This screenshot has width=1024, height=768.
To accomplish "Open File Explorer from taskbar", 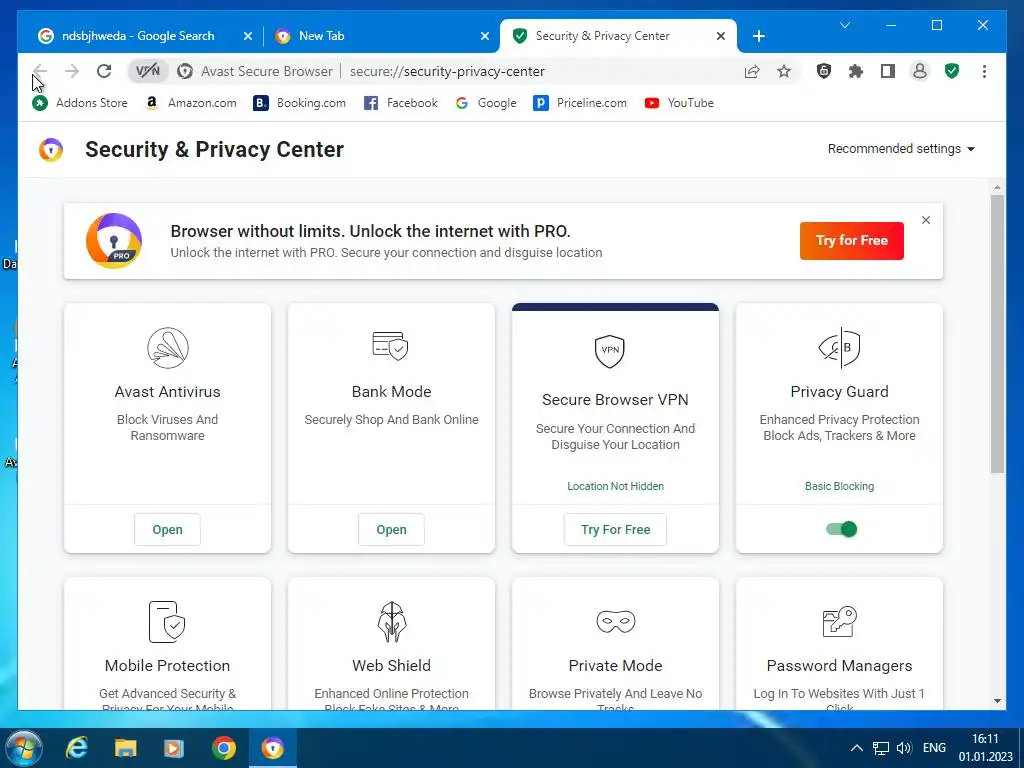I will 125,748.
